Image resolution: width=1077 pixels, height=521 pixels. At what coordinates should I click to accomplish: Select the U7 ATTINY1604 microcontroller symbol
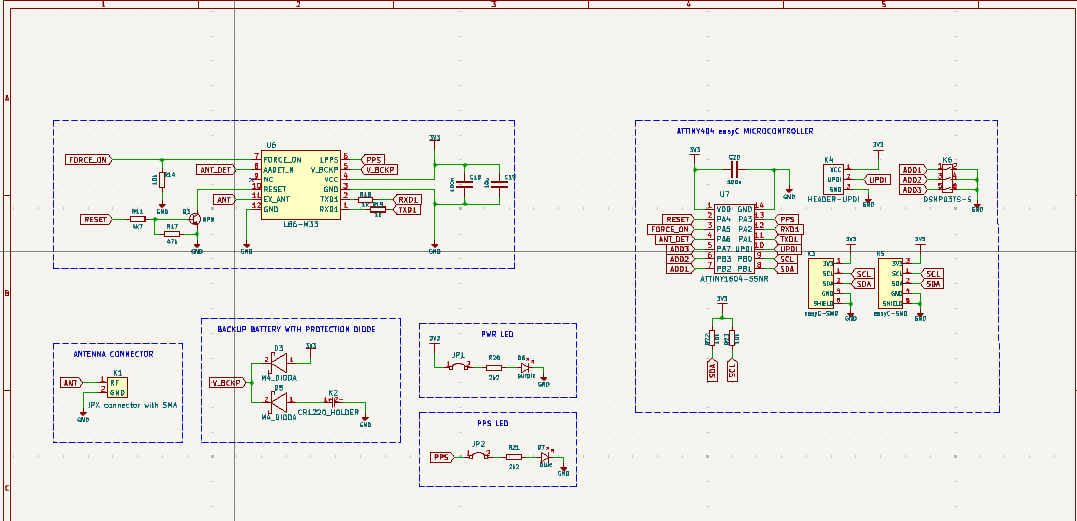tap(734, 239)
